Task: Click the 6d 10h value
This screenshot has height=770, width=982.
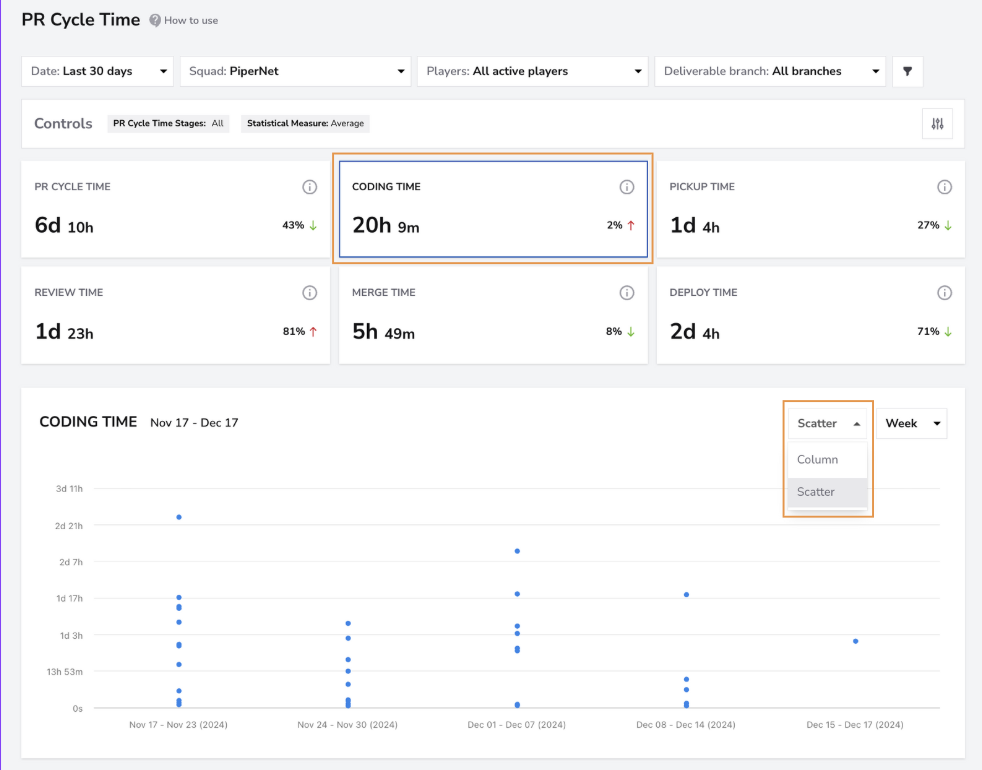Action: (64, 226)
